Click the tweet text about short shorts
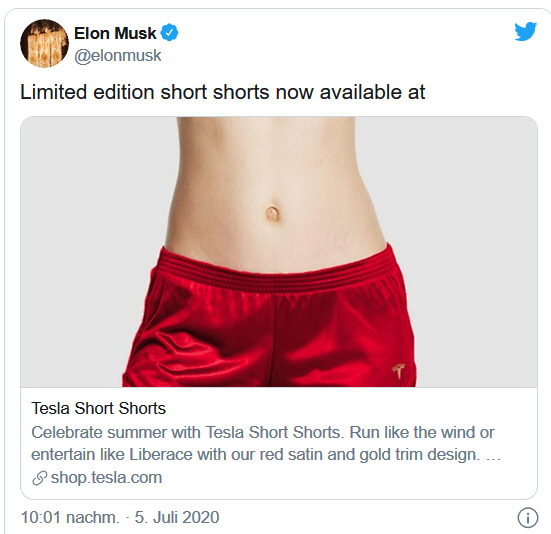 point(223,92)
